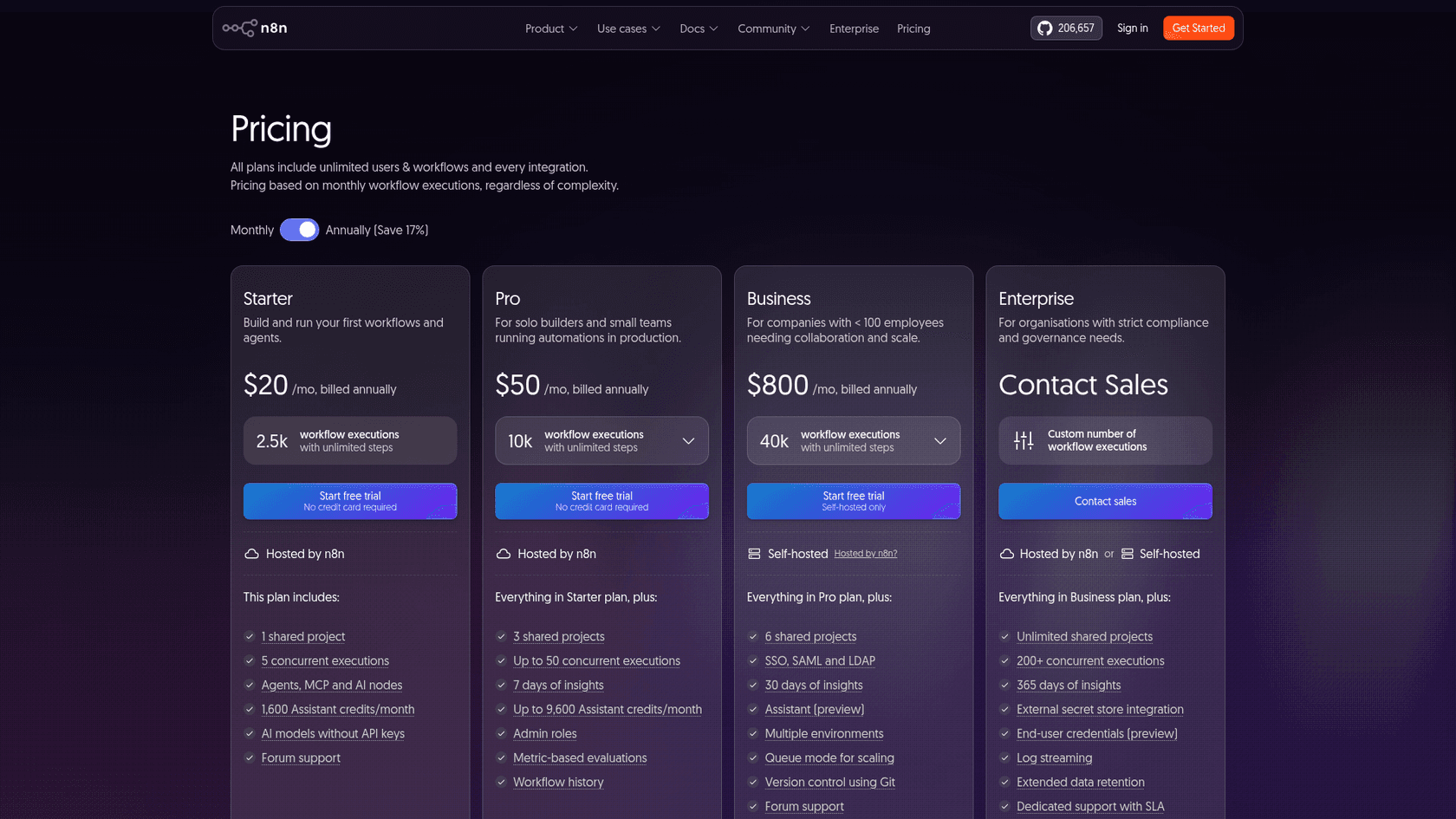1456x819 pixels.
Task: Go to Enterprise nav item
Action: [854, 29]
